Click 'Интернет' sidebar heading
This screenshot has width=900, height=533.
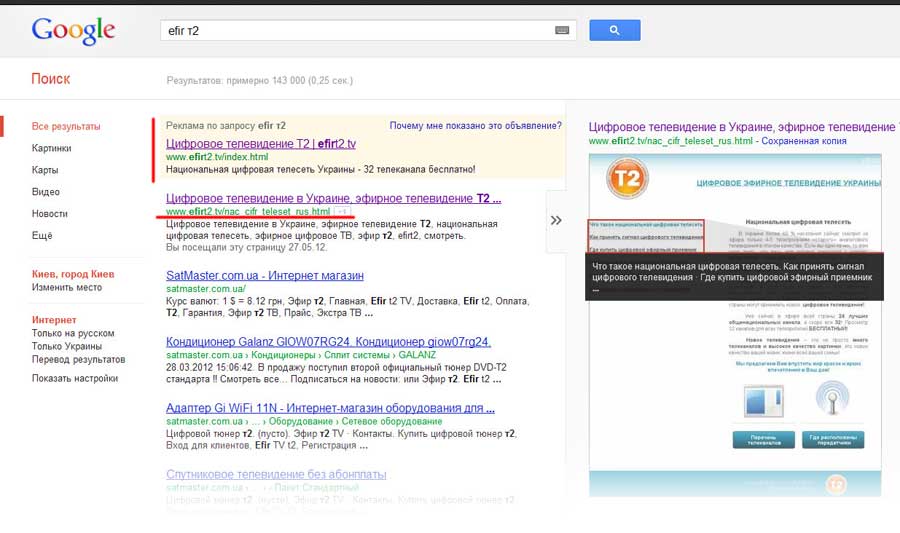[54, 320]
